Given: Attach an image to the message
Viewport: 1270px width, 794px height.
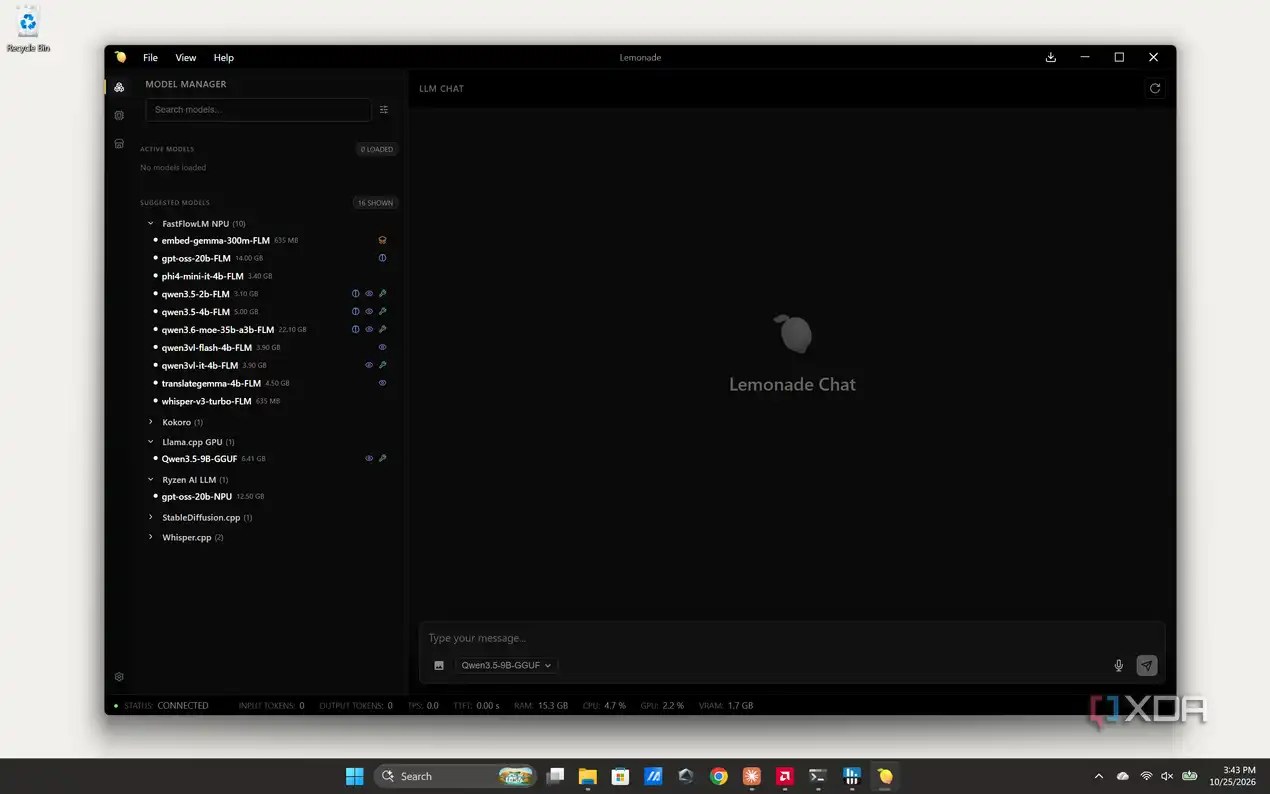Looking at the screenshot, I should [438, 666].
